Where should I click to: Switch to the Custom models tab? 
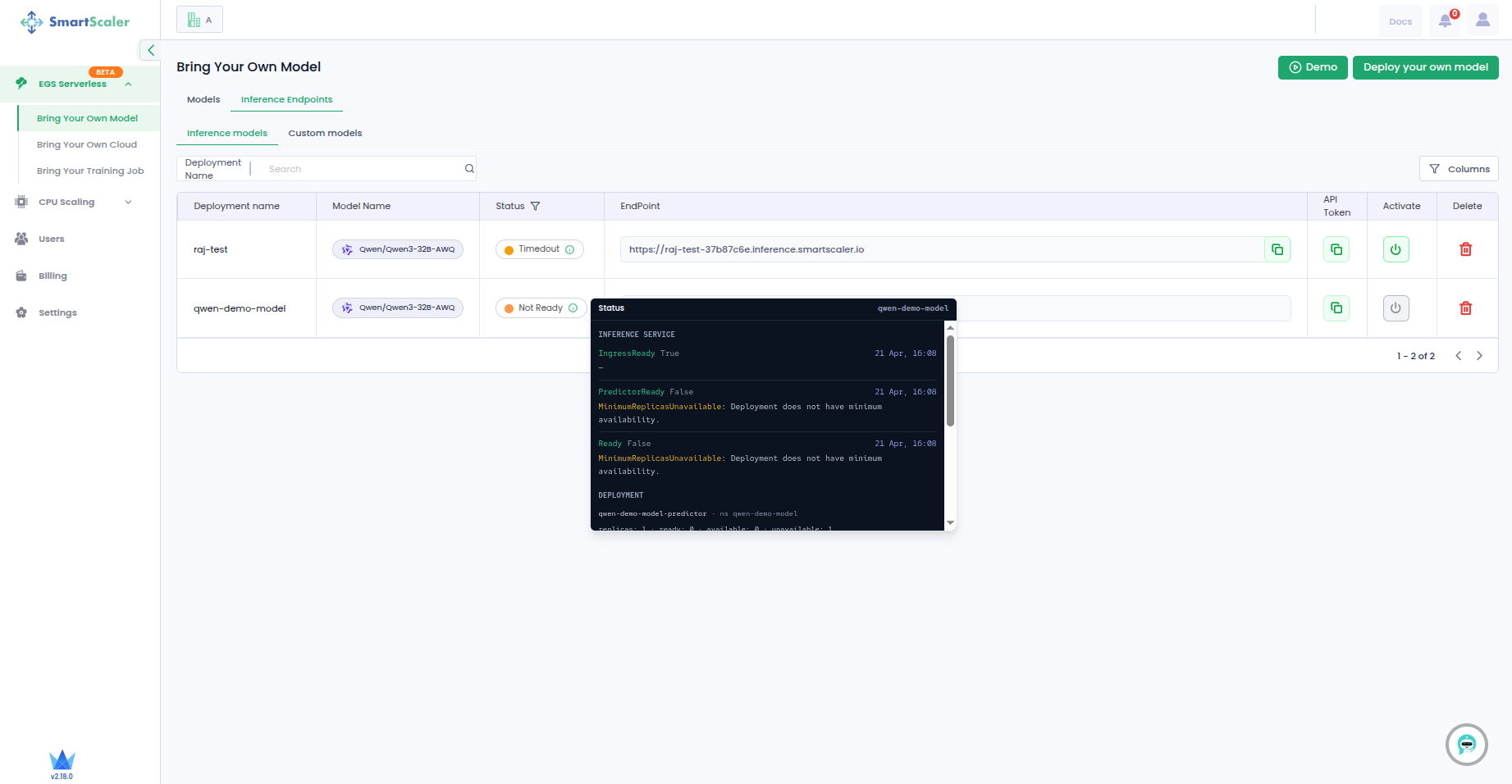[x=325, y=133]
